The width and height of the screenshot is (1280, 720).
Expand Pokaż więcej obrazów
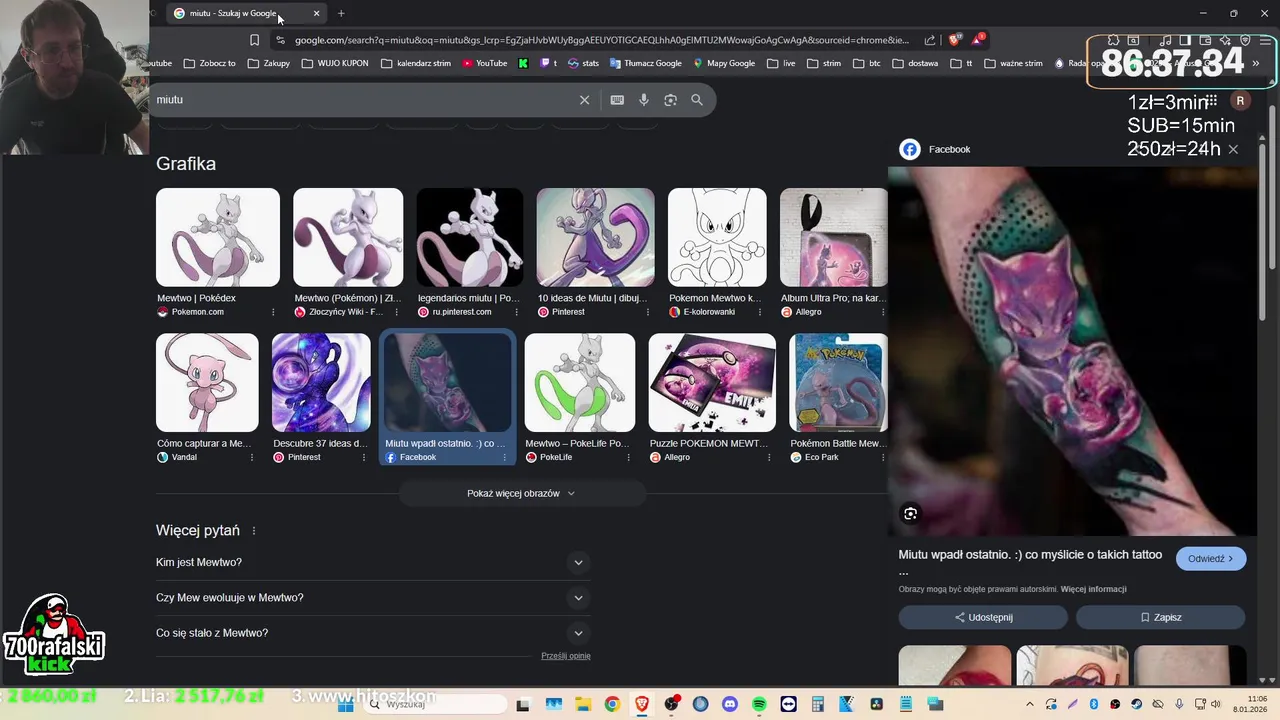(x=521, y=493)
